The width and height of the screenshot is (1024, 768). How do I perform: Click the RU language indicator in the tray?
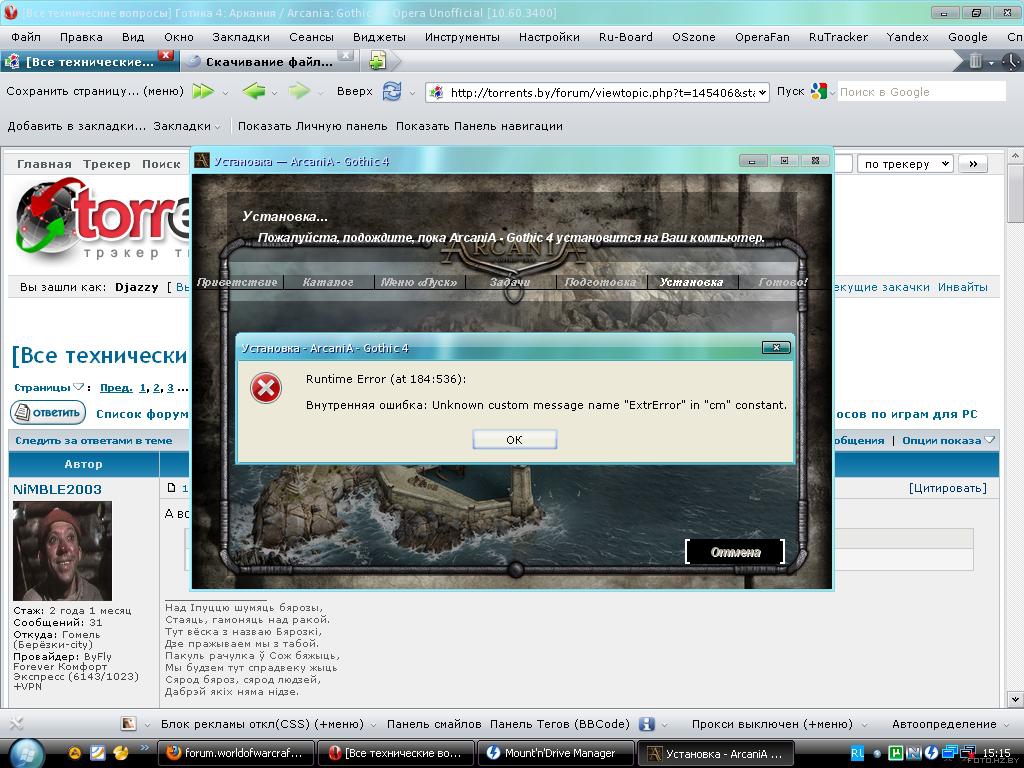(x=857, y=753)
